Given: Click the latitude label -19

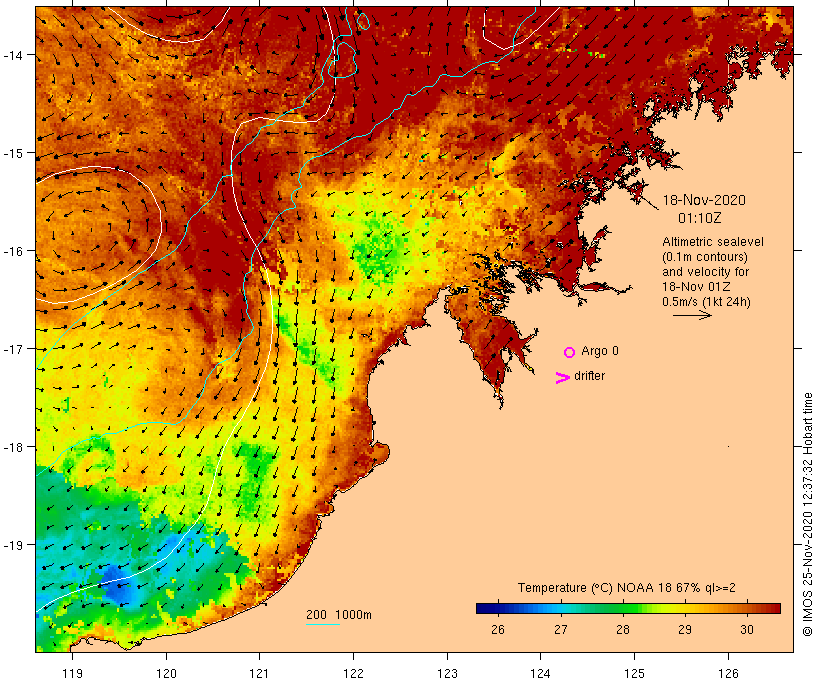Looking at the screenshot, I should 12,545.
